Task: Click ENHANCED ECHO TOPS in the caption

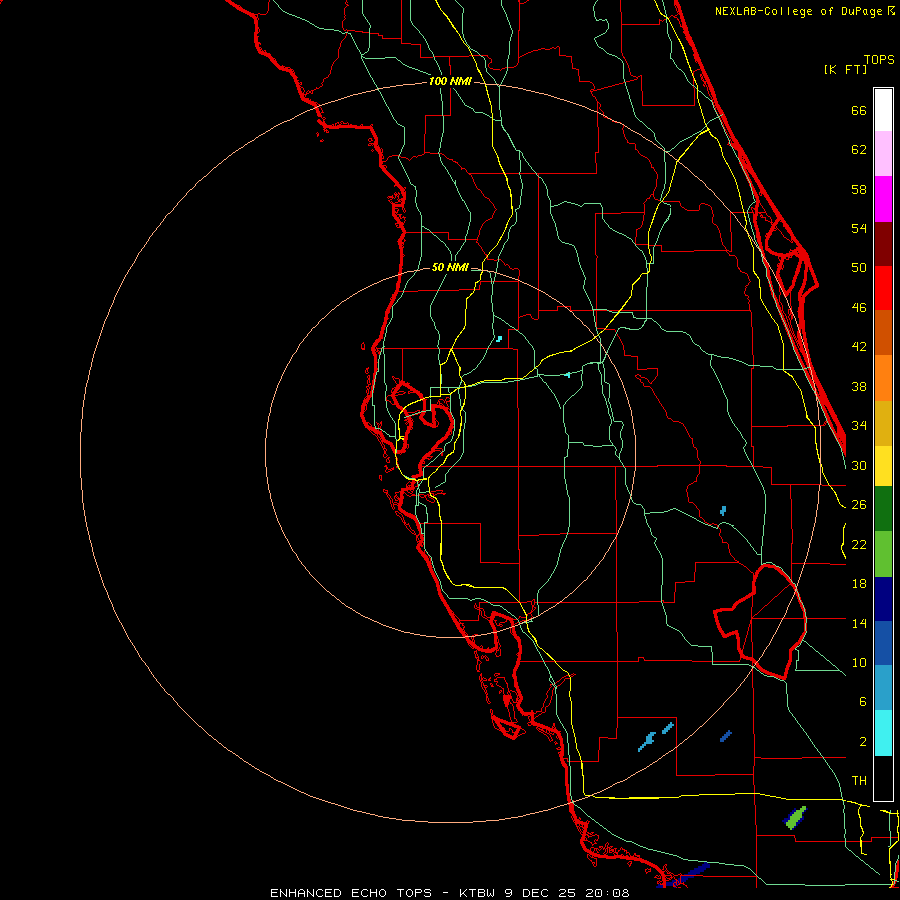Action: click(x=351, y=893)
